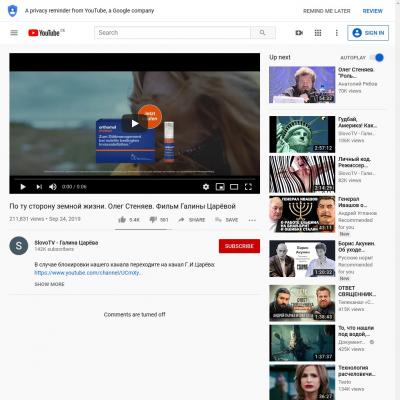Open the hamburger guide menu
Viewport: 400px width, 400px height.
point(14,33)
